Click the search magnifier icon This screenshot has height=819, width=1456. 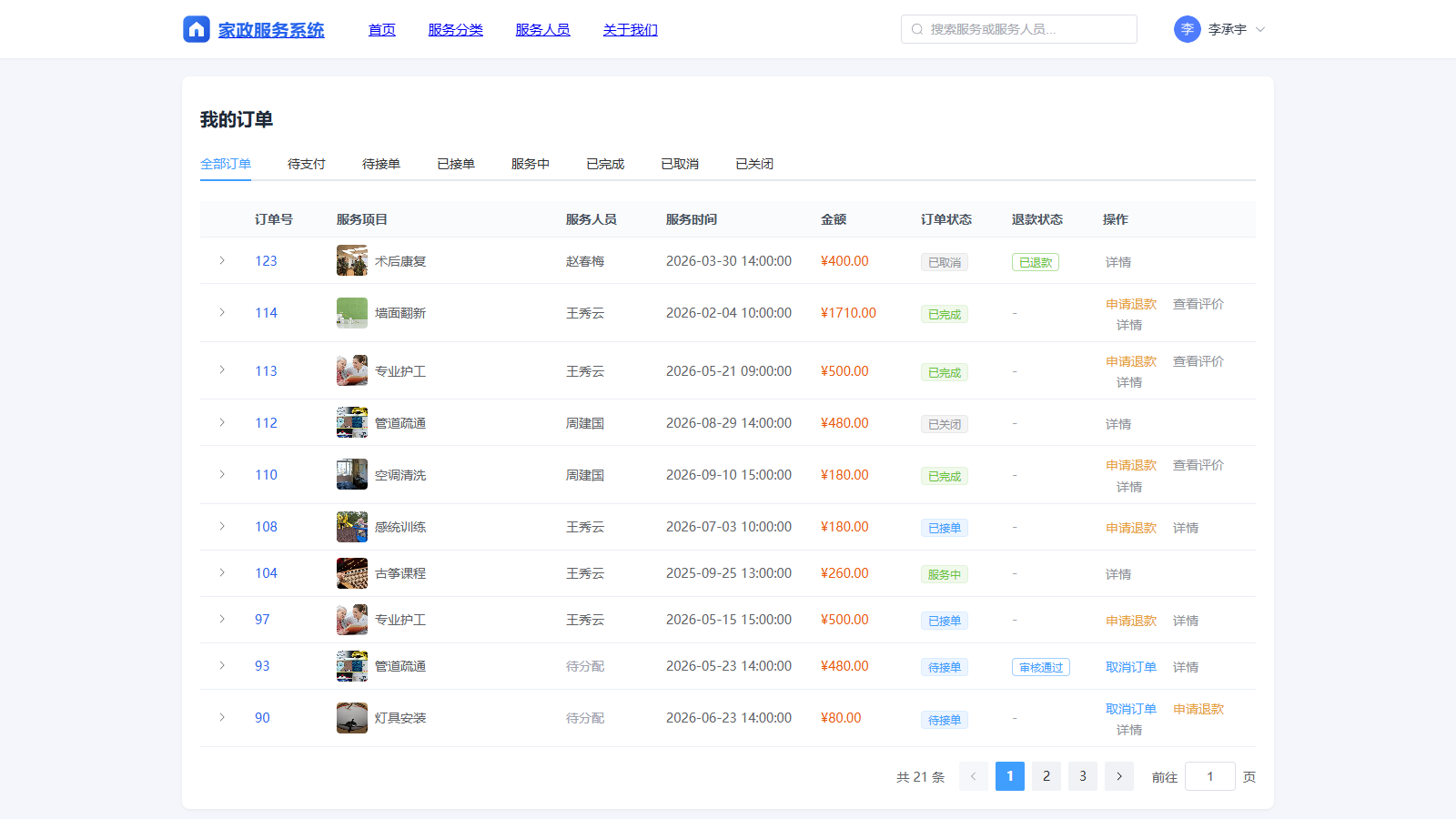click(x=917, y=29)
